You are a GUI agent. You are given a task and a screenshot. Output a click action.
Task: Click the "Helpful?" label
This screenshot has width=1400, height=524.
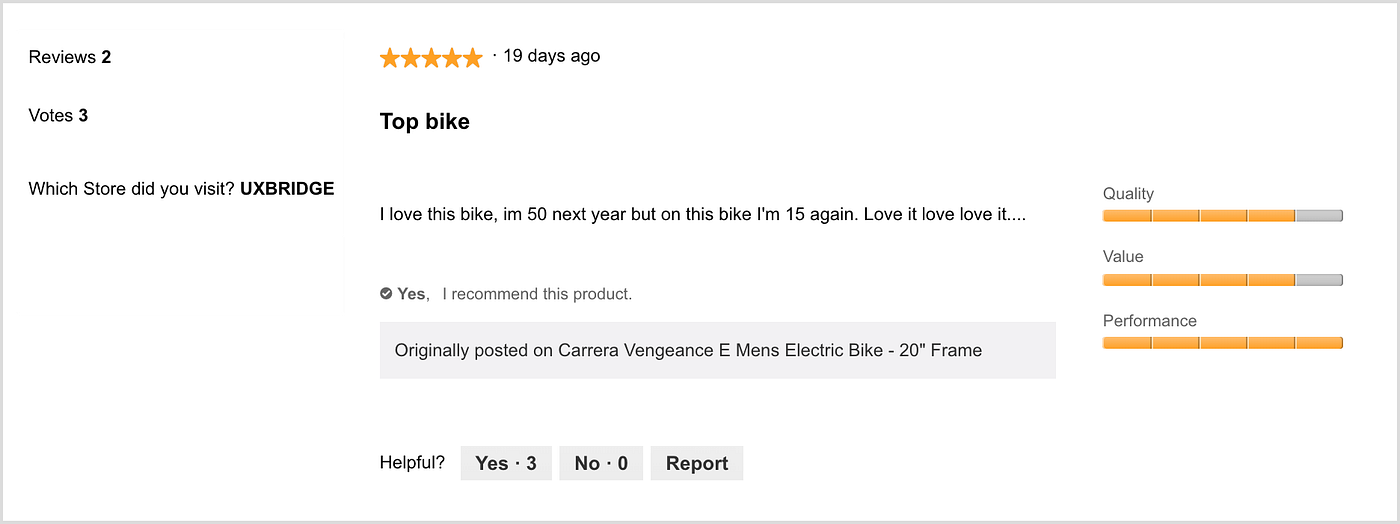412,462
